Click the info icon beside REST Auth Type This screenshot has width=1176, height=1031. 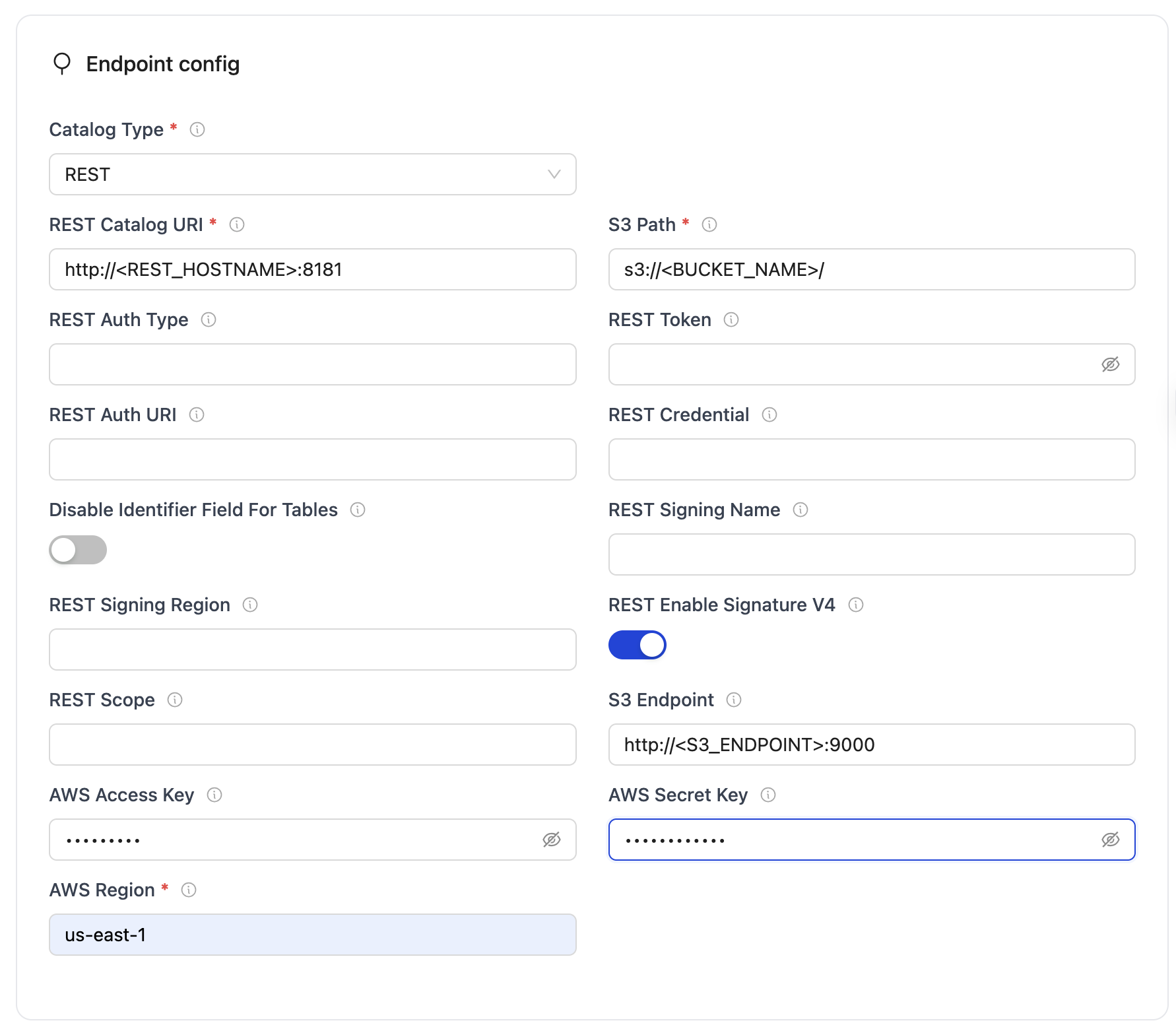click(x=209, y=319)
